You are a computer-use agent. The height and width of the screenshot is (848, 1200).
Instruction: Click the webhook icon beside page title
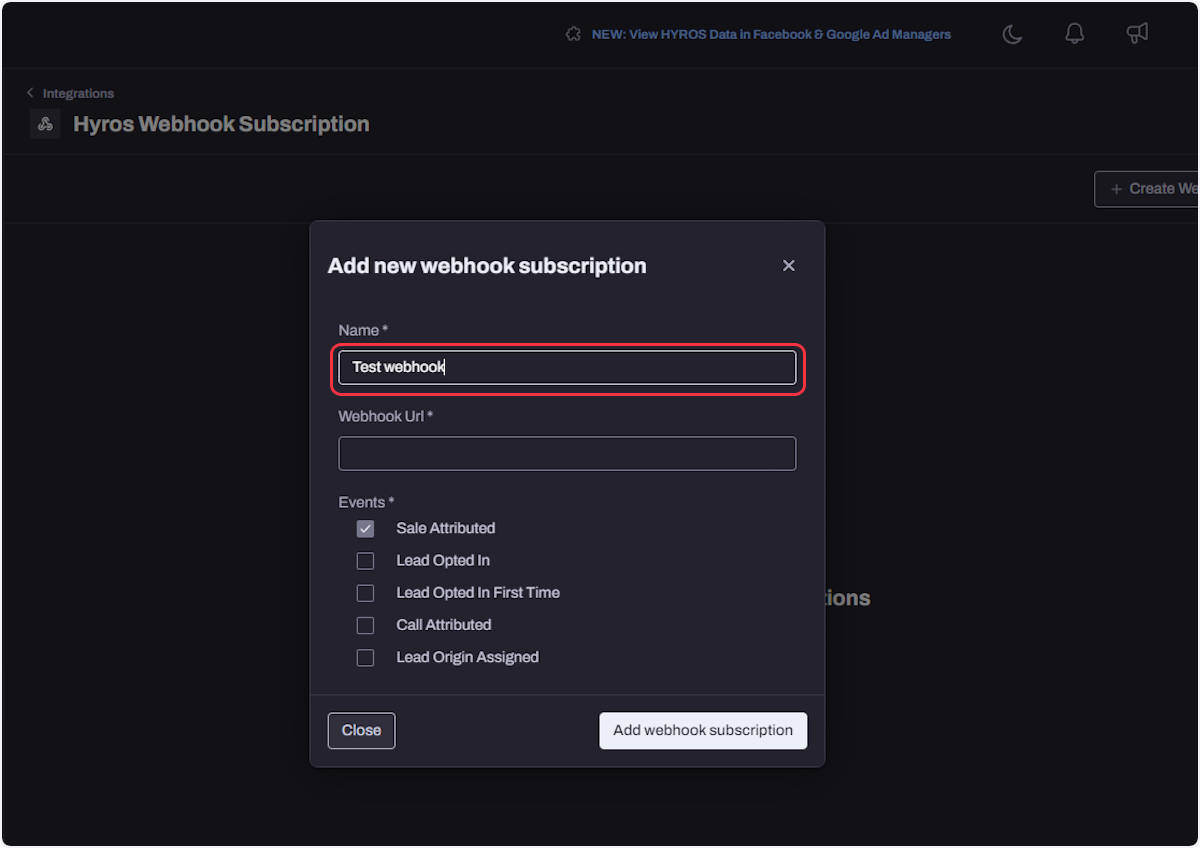click(x=45, y=124)
